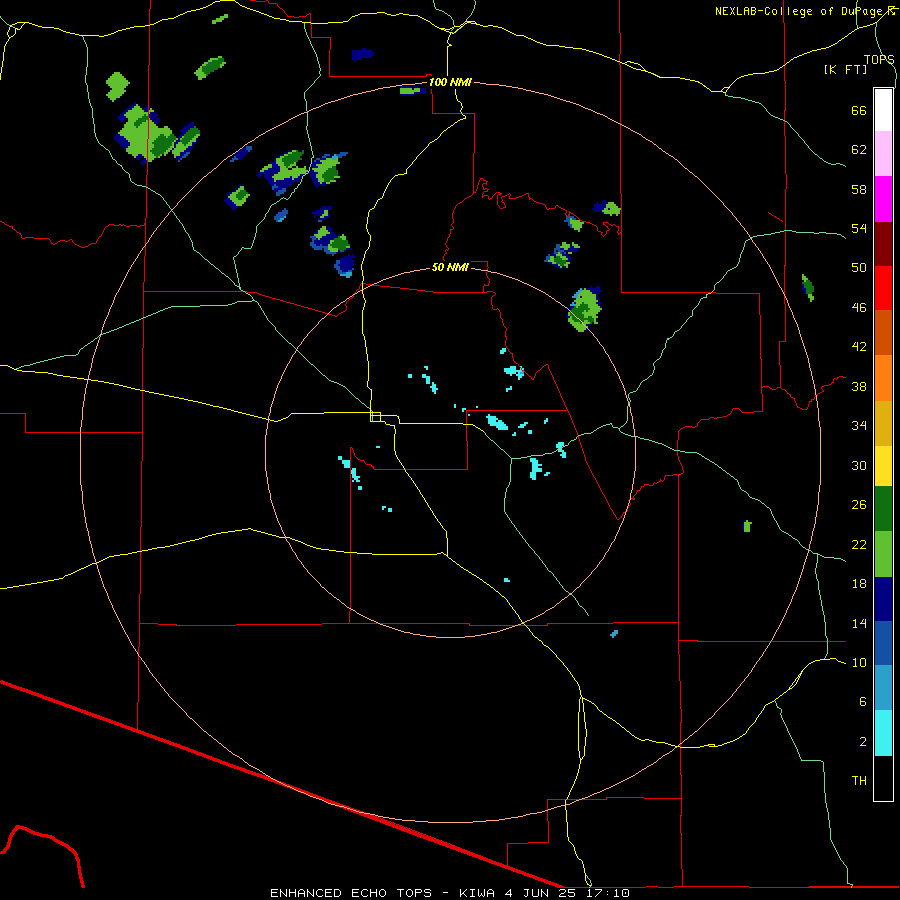Select the dark maroon legend swatch
This screenshot has height=900, width=900.
883,244
